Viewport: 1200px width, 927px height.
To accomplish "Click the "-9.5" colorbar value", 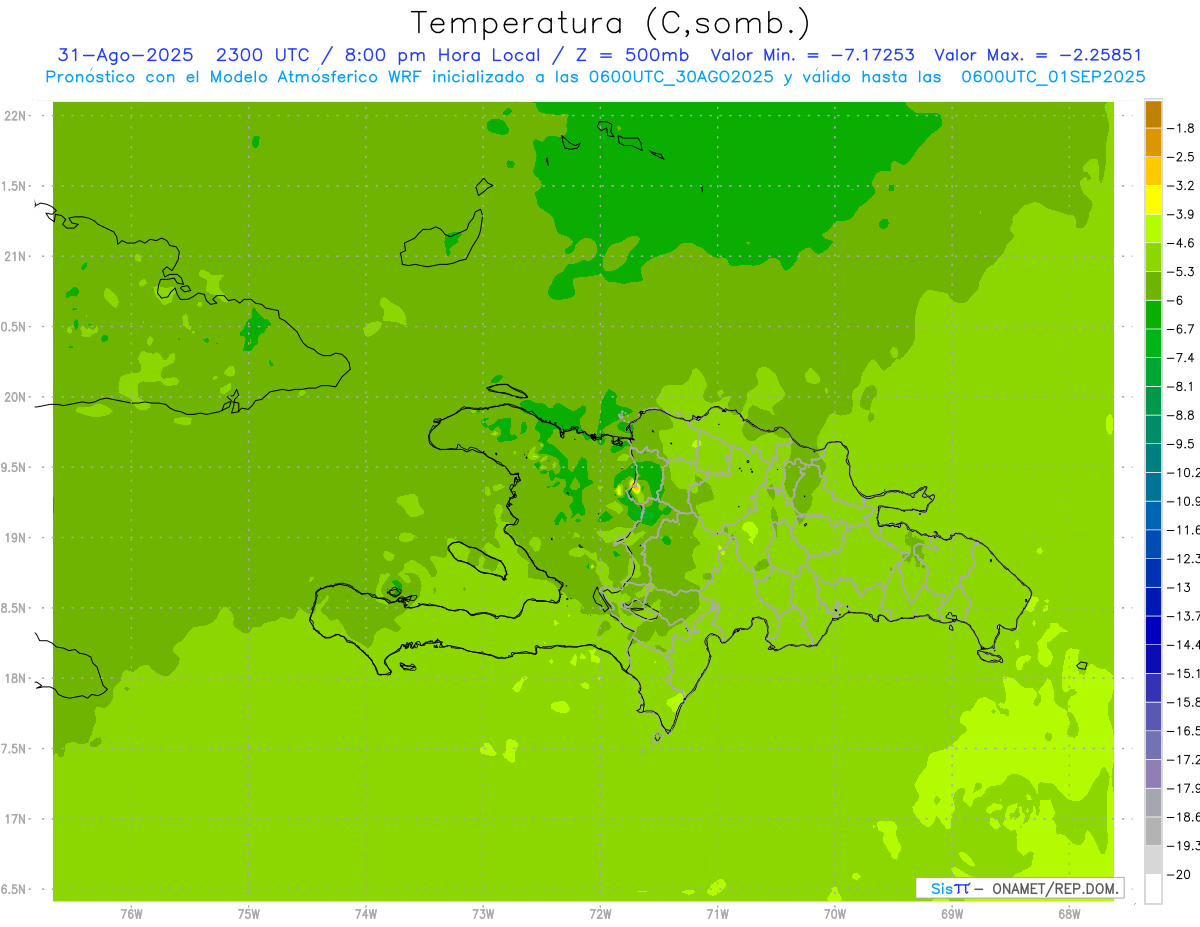I will tap(1181, 444).
